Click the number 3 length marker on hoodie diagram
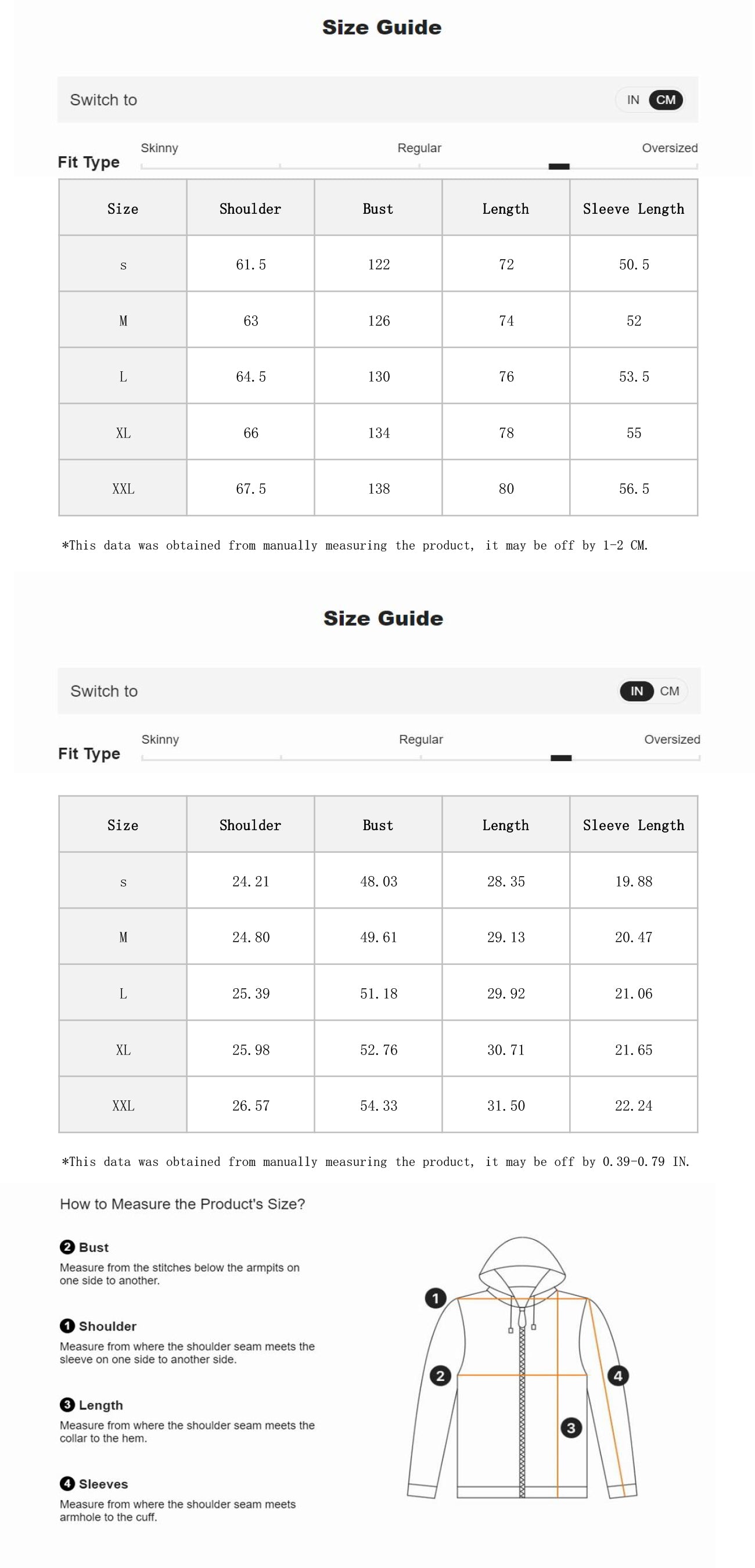 tap(571, 1427)
